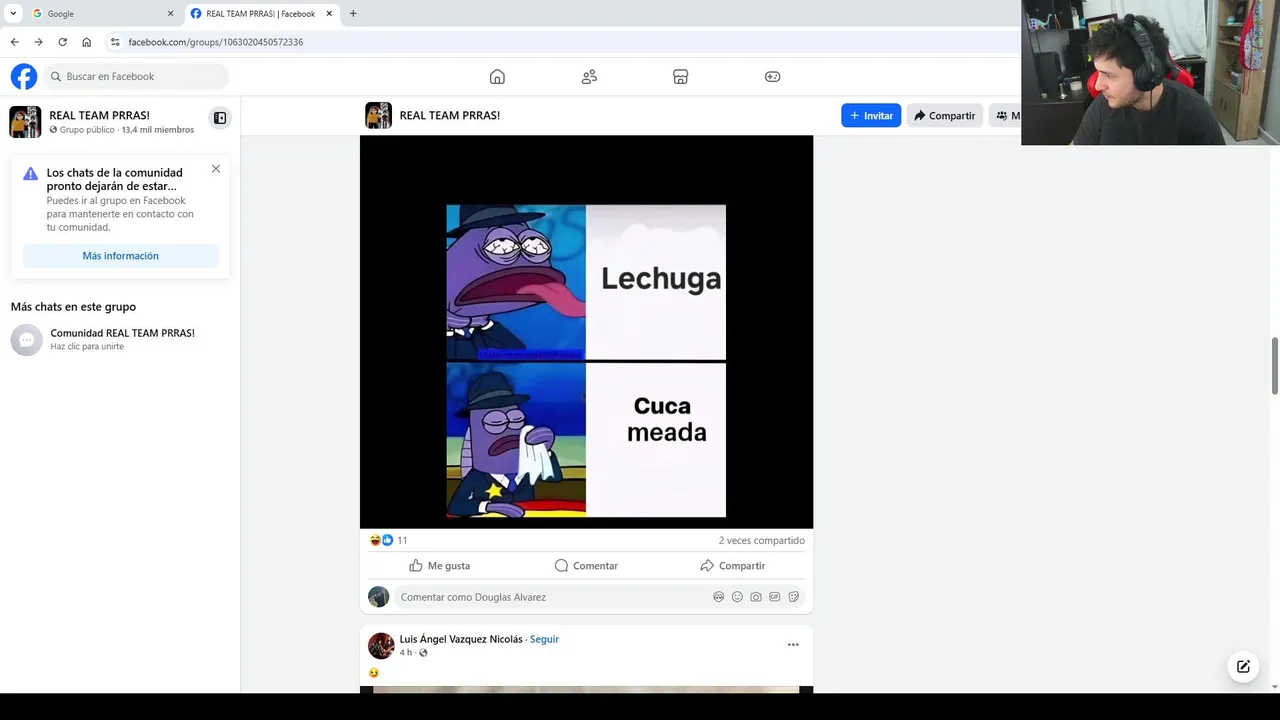Open the Gaming icon
This screenshot has width=1280, height=720.
tap(772, 76)
